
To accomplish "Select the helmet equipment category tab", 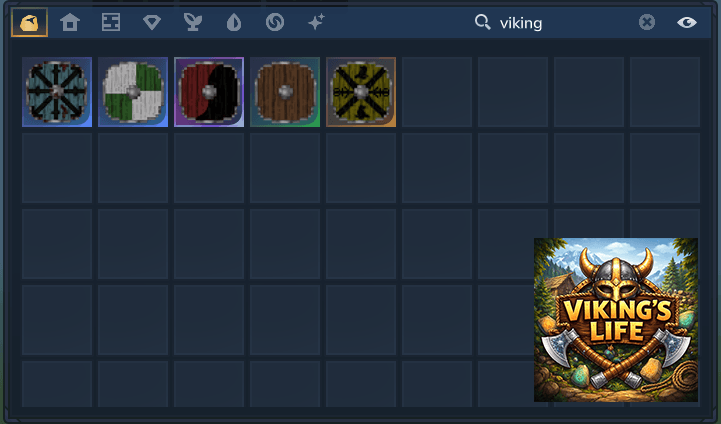I will (x=29, y=22).
